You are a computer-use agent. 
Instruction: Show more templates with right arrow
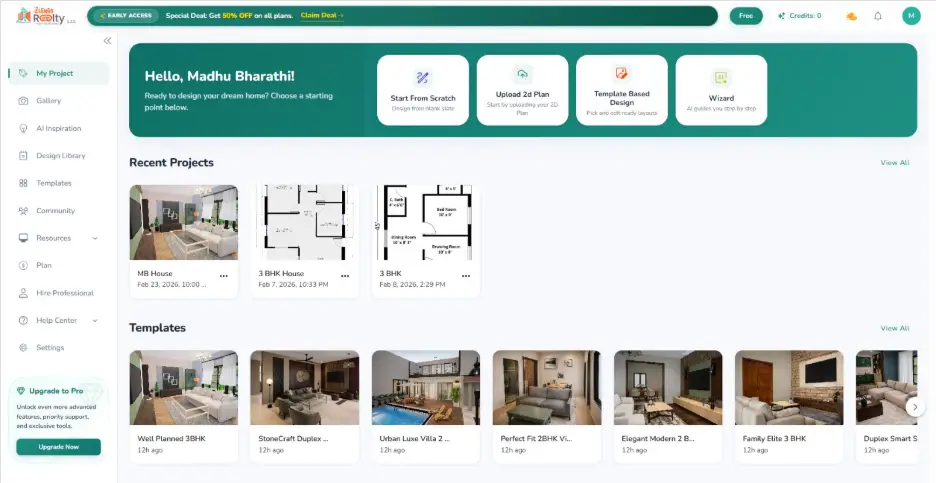tap(915, 407)
